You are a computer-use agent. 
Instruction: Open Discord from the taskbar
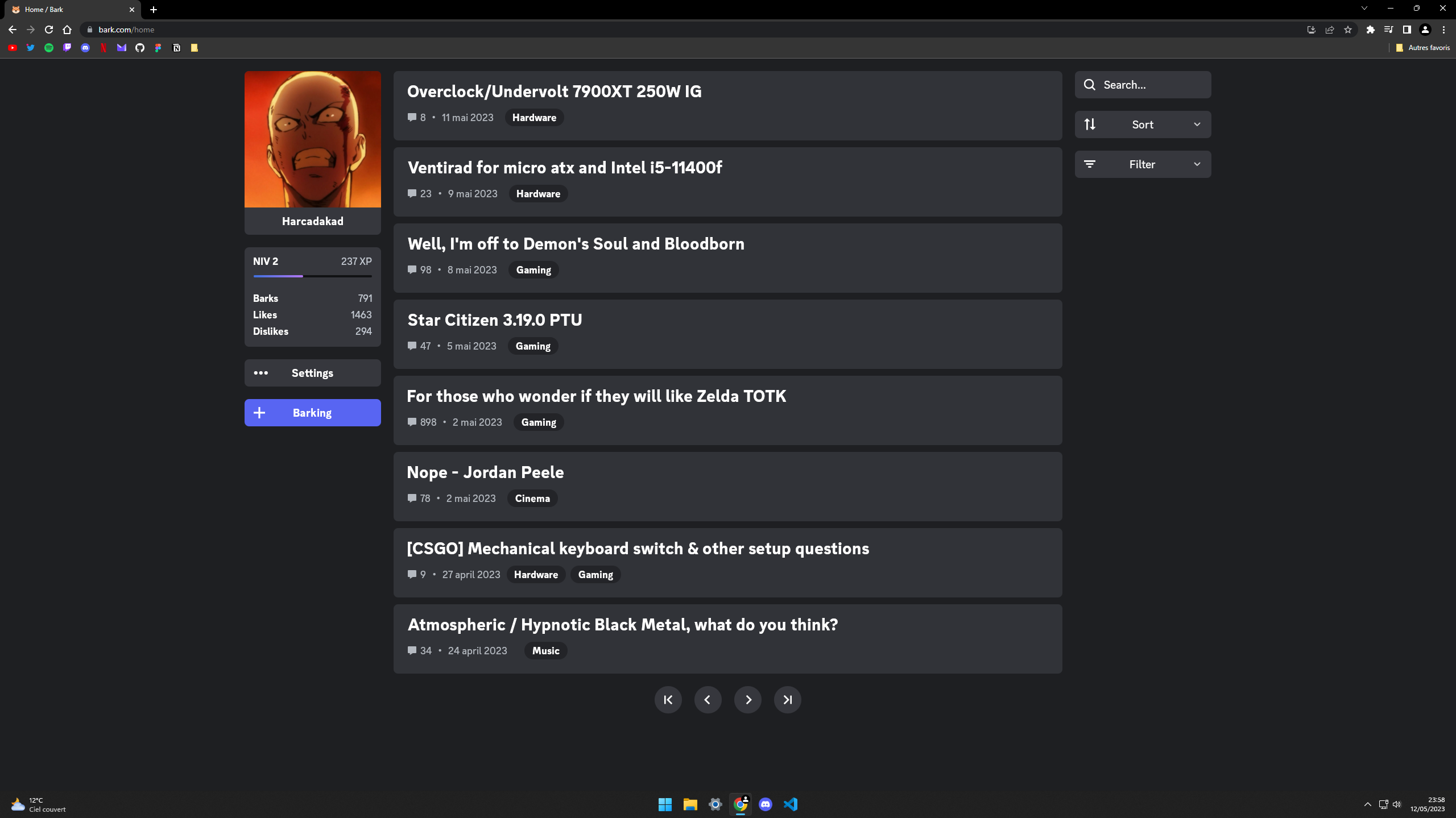tap(766, 804)
